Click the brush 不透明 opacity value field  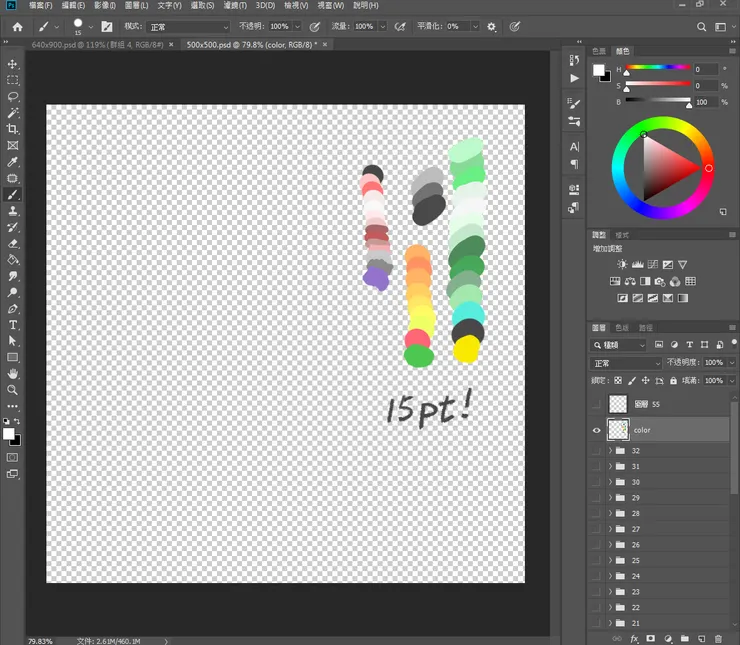(x=279, y=27)
